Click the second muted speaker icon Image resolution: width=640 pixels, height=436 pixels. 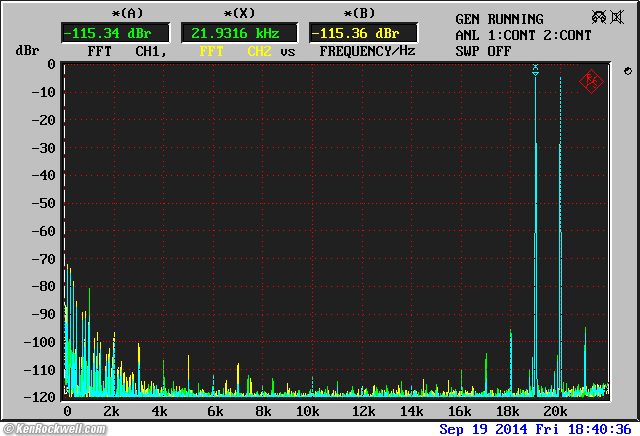point(619,17)
